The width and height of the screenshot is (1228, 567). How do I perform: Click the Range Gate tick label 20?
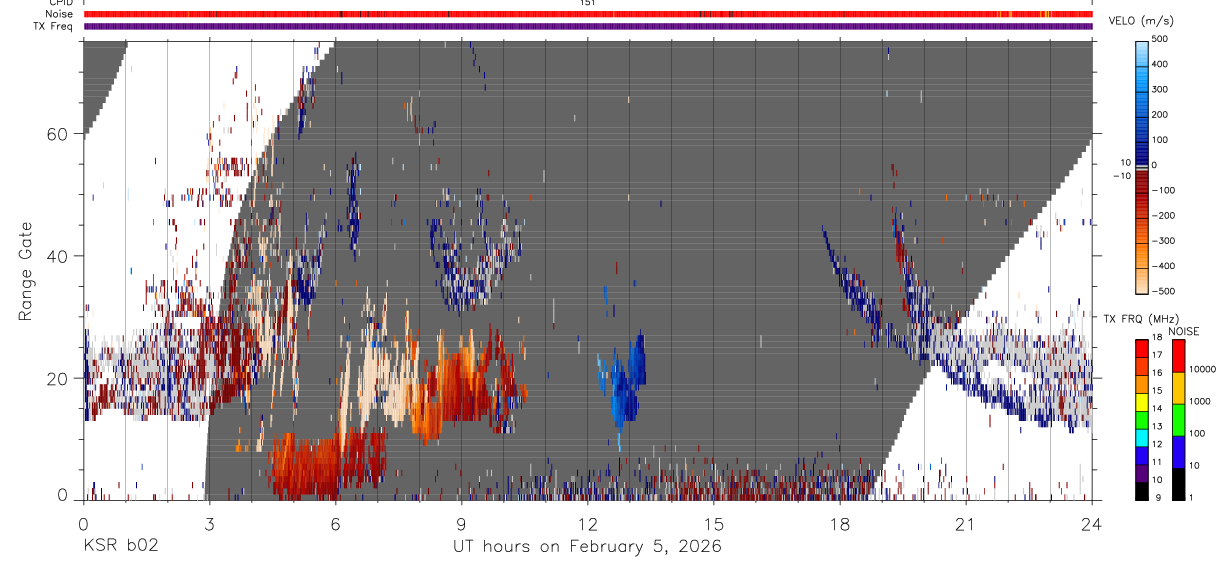pos(57,378)
